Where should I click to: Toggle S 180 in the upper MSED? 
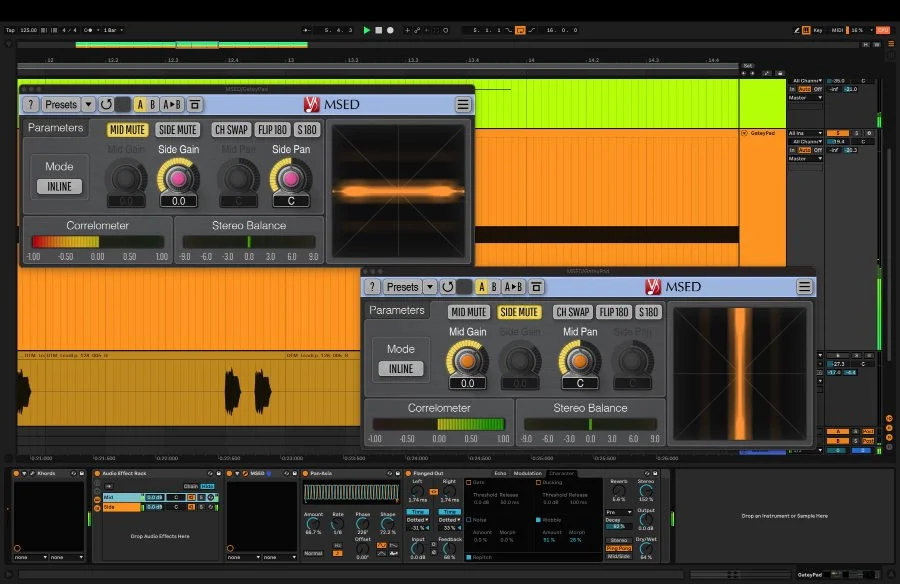[307, 130]
